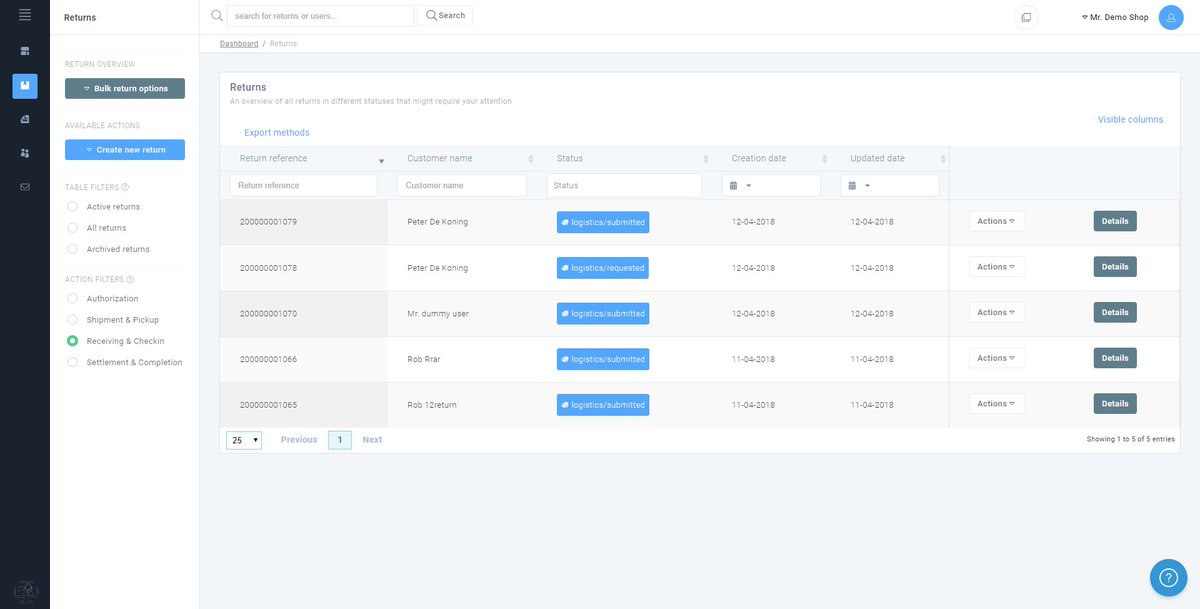This screenshot has height=609, width=1200.
Task: Click the Table Filters help icon
Action: (125, 187)
